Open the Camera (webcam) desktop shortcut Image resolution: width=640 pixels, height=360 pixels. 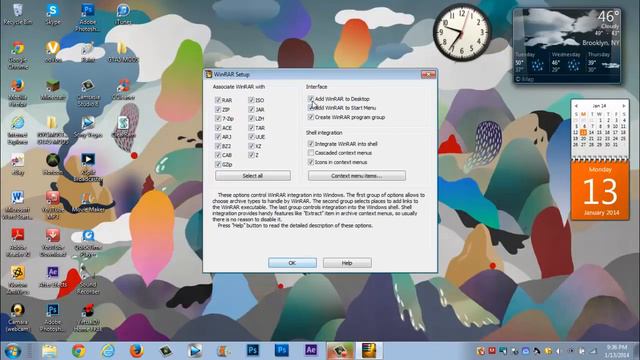click(x=18, y=318)
